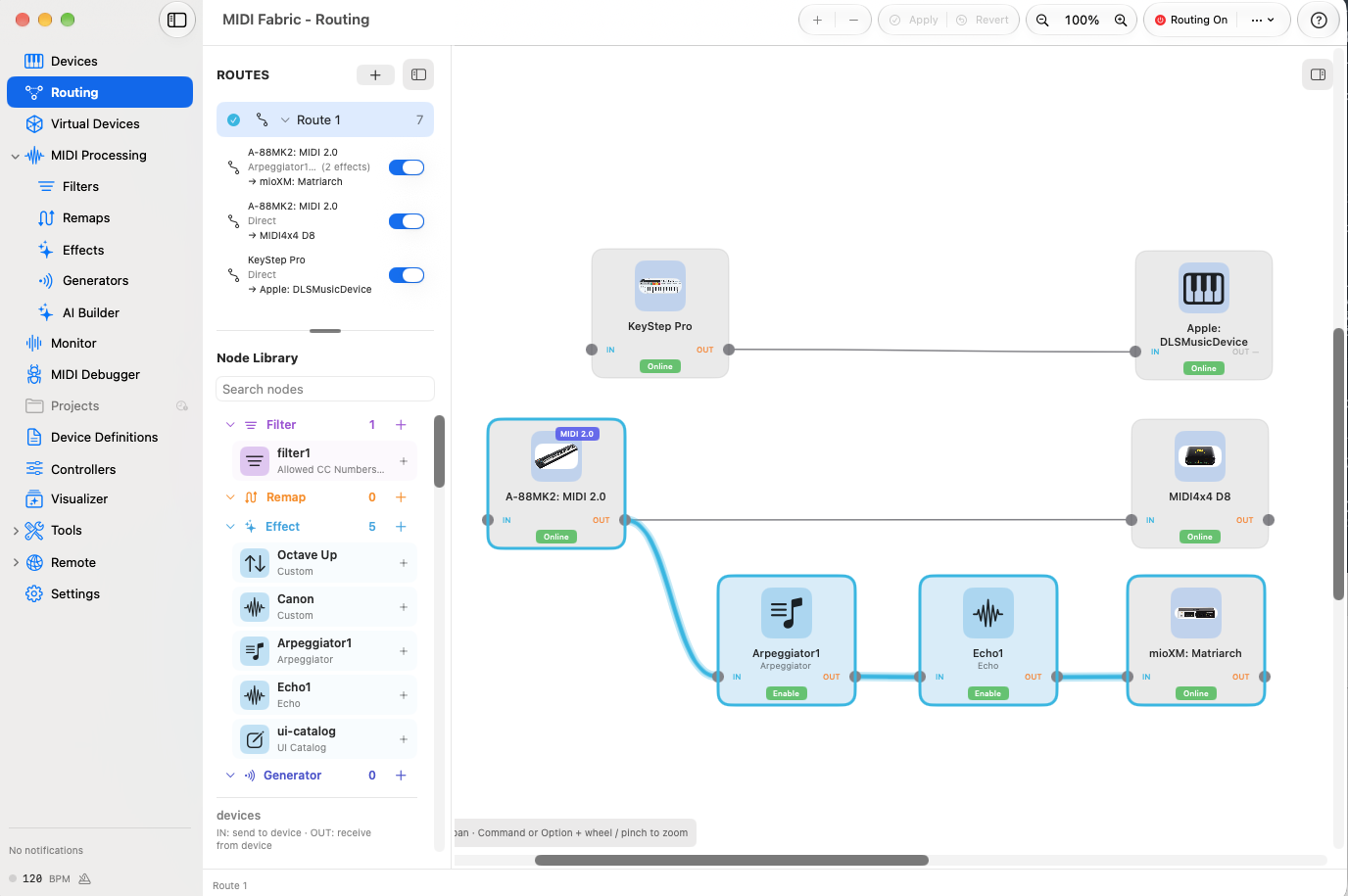Toggle the sidebar visibility icon

[x=177, y=20]
